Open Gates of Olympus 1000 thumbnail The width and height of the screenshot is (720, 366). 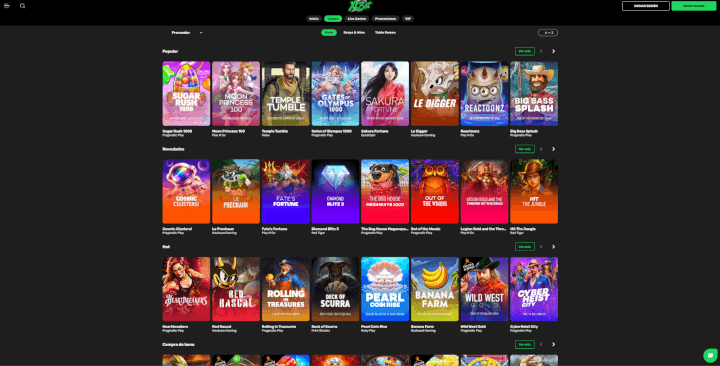[x=336, y=94]
